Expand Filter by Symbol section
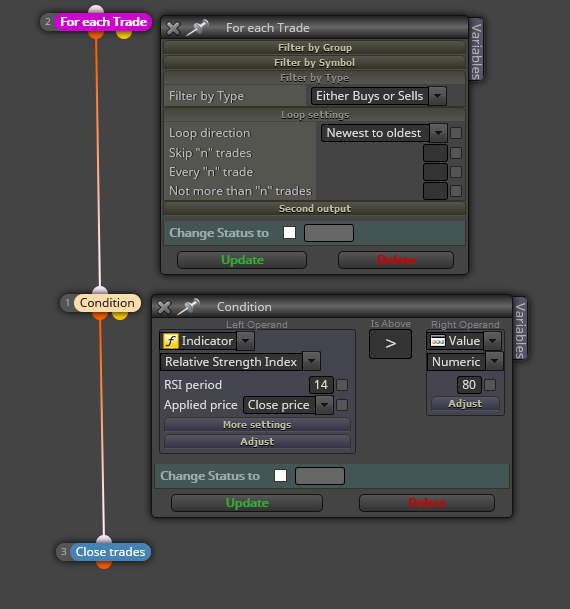 point(315,63)
